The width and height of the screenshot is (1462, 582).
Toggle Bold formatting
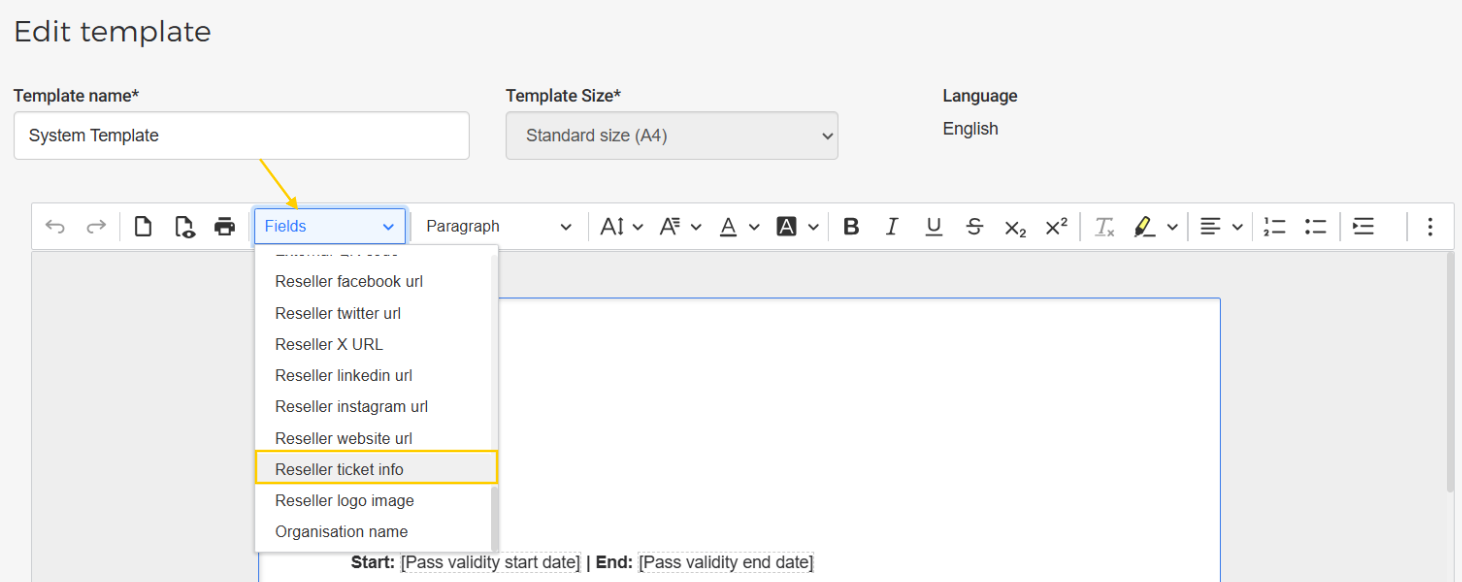pyautogui.click(x=851, y=227)
